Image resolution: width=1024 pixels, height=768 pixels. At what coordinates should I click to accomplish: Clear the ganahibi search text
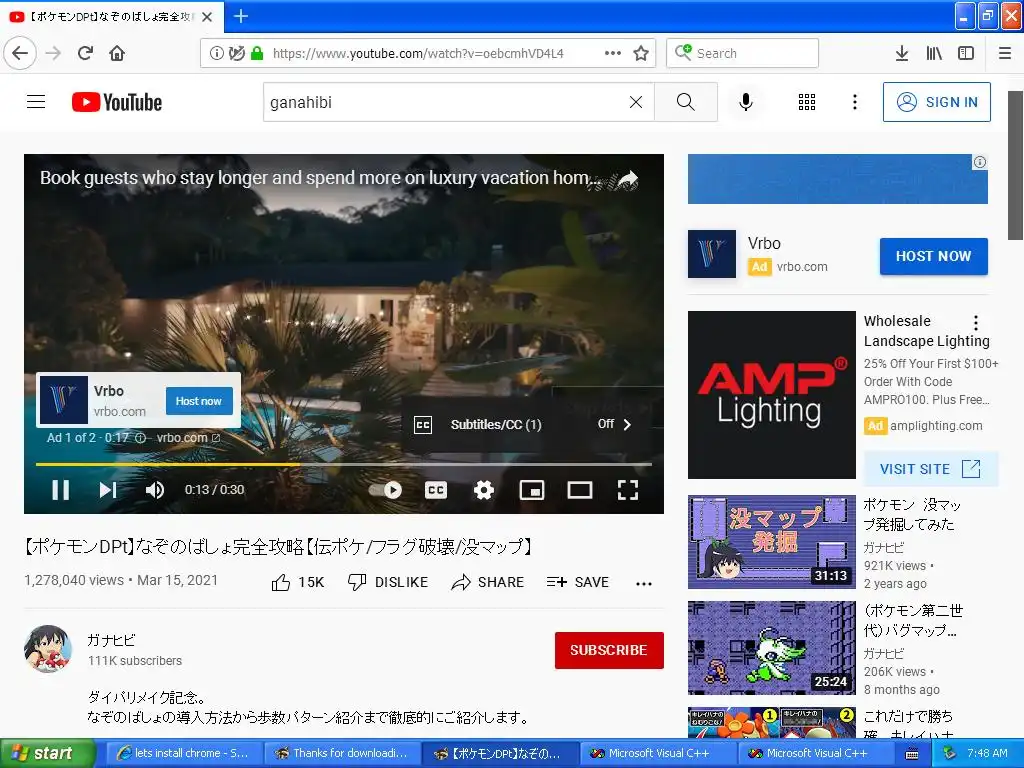tap(636, 102)
